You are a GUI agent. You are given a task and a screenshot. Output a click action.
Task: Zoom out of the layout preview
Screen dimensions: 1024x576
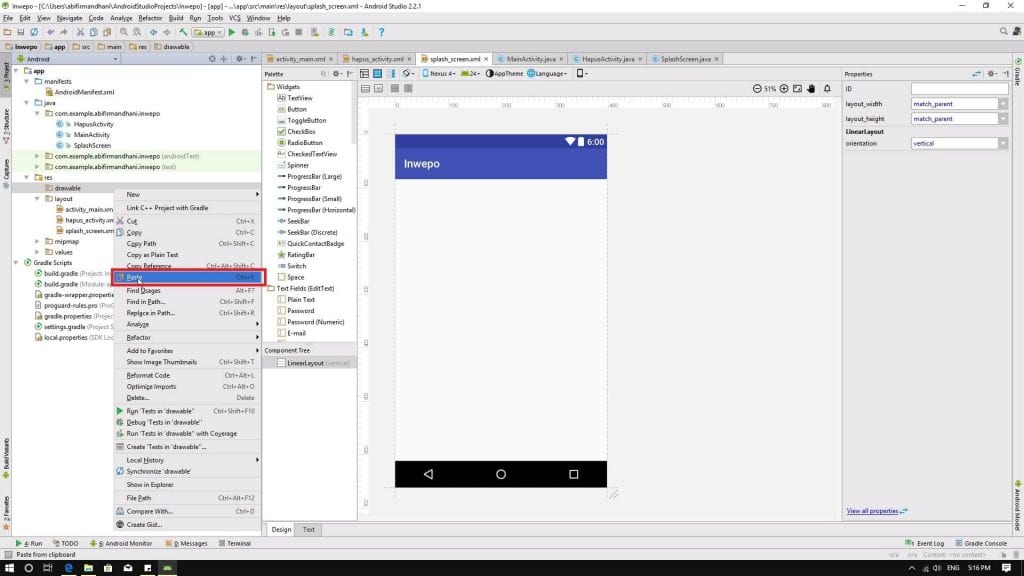[757, 88]
